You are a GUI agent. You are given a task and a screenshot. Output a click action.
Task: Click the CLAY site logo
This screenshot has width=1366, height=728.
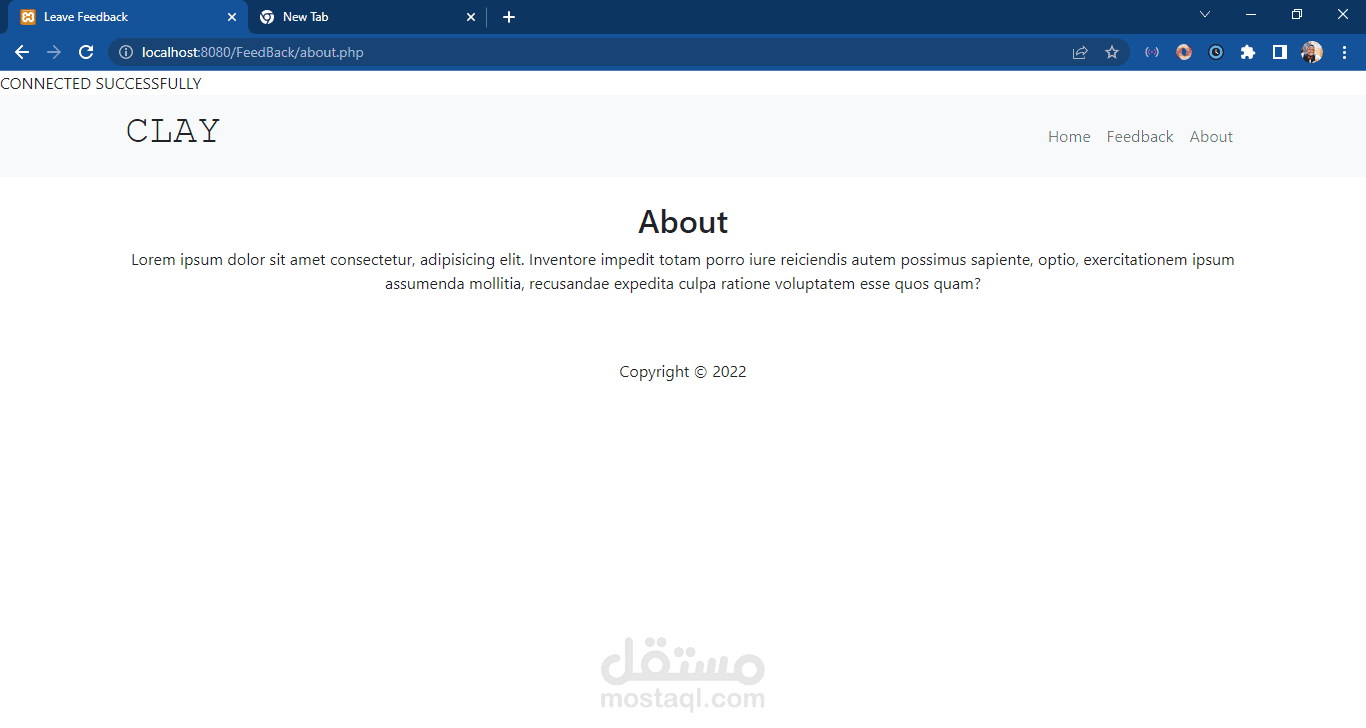tap(173, 131)
